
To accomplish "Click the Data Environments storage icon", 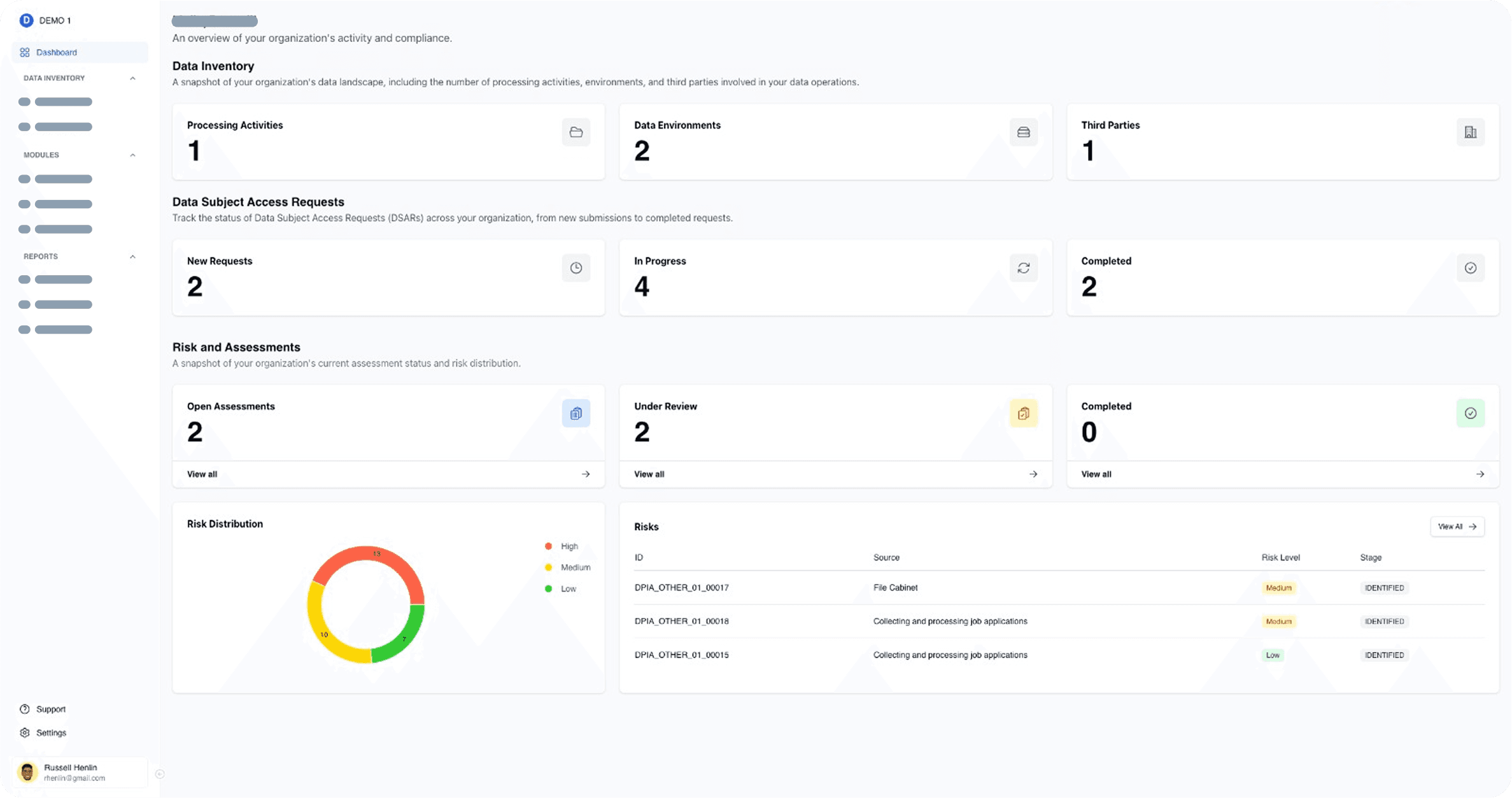I will click(1023, 132).
